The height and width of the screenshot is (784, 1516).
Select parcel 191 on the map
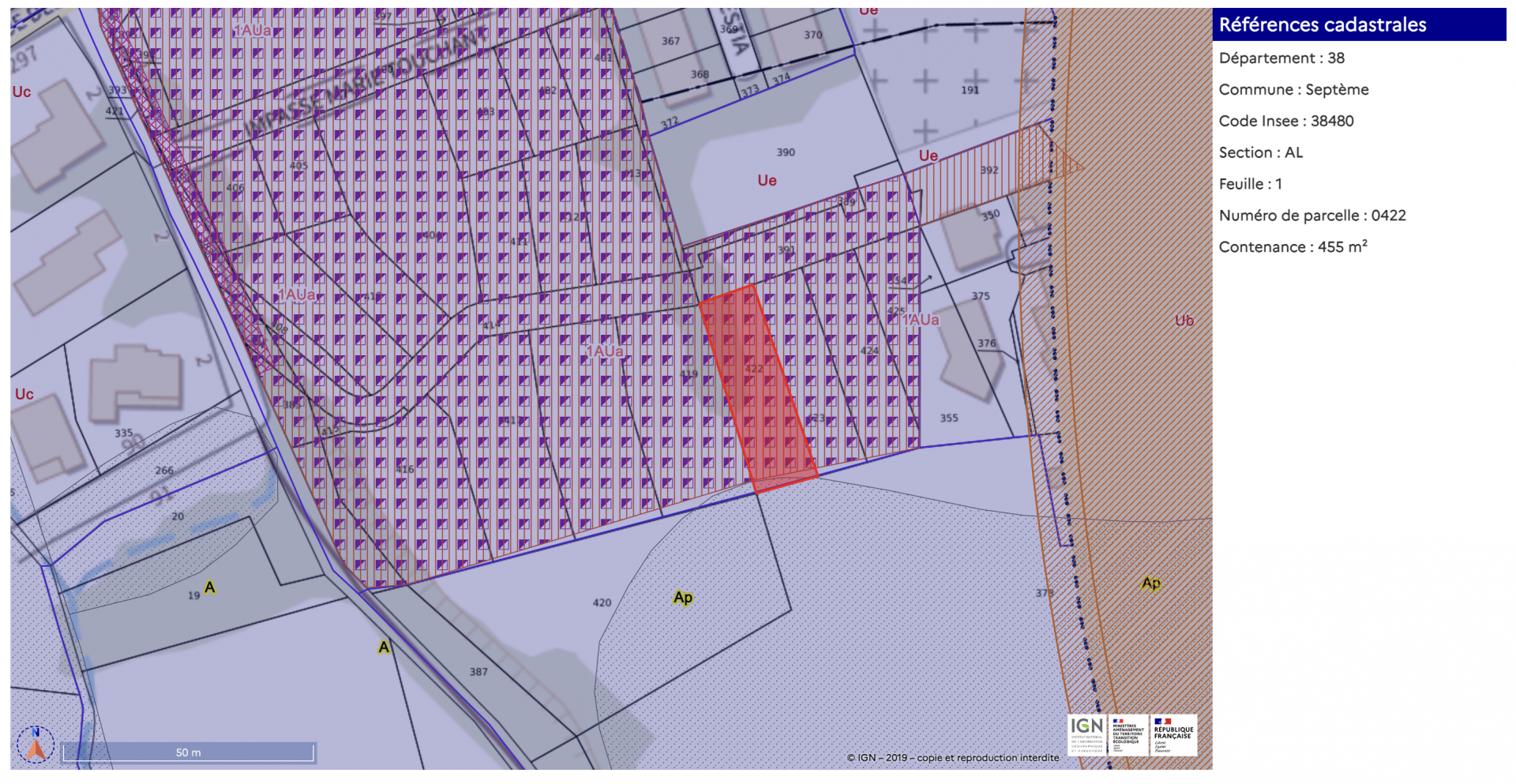(970, 90)
